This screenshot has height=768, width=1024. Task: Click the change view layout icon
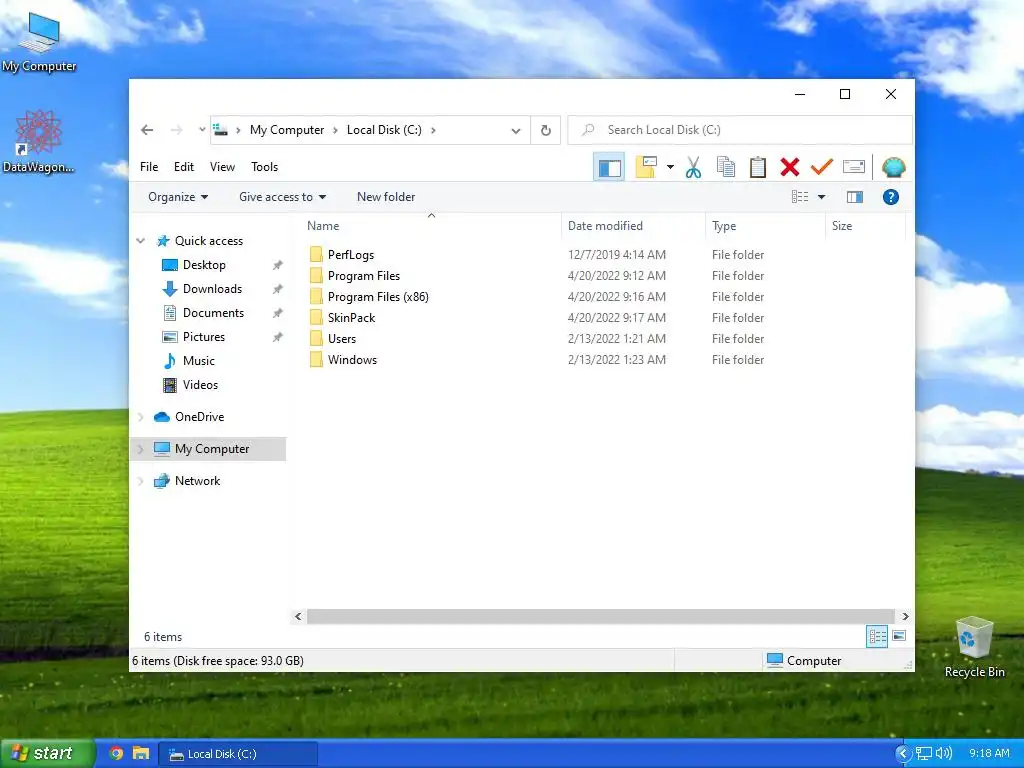[800, 197]
